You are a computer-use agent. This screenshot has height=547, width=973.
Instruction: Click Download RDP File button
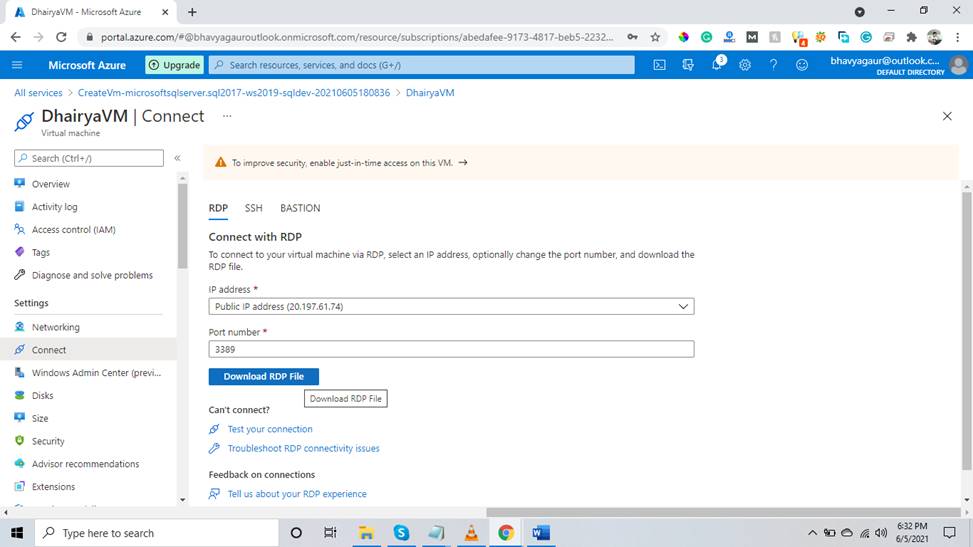coord(264,376)
